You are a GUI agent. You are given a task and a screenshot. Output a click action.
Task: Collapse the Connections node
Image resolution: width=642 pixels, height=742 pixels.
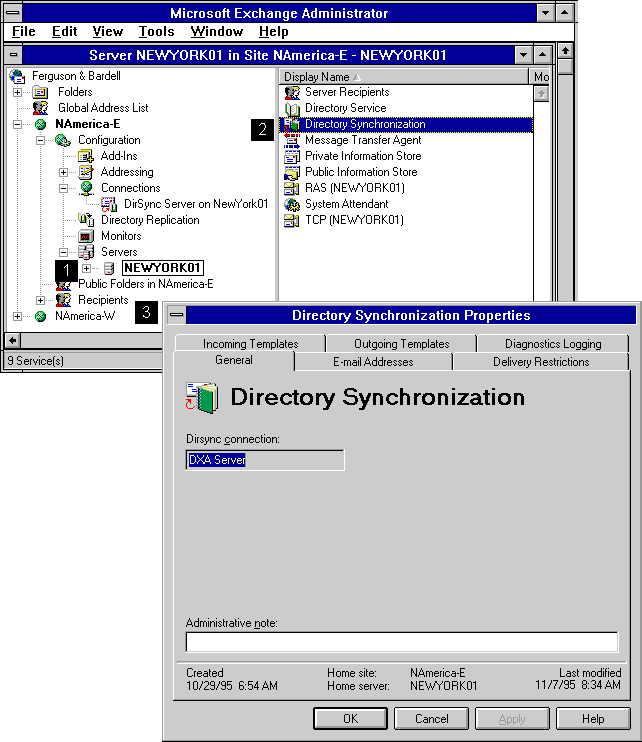coord(63,188)
